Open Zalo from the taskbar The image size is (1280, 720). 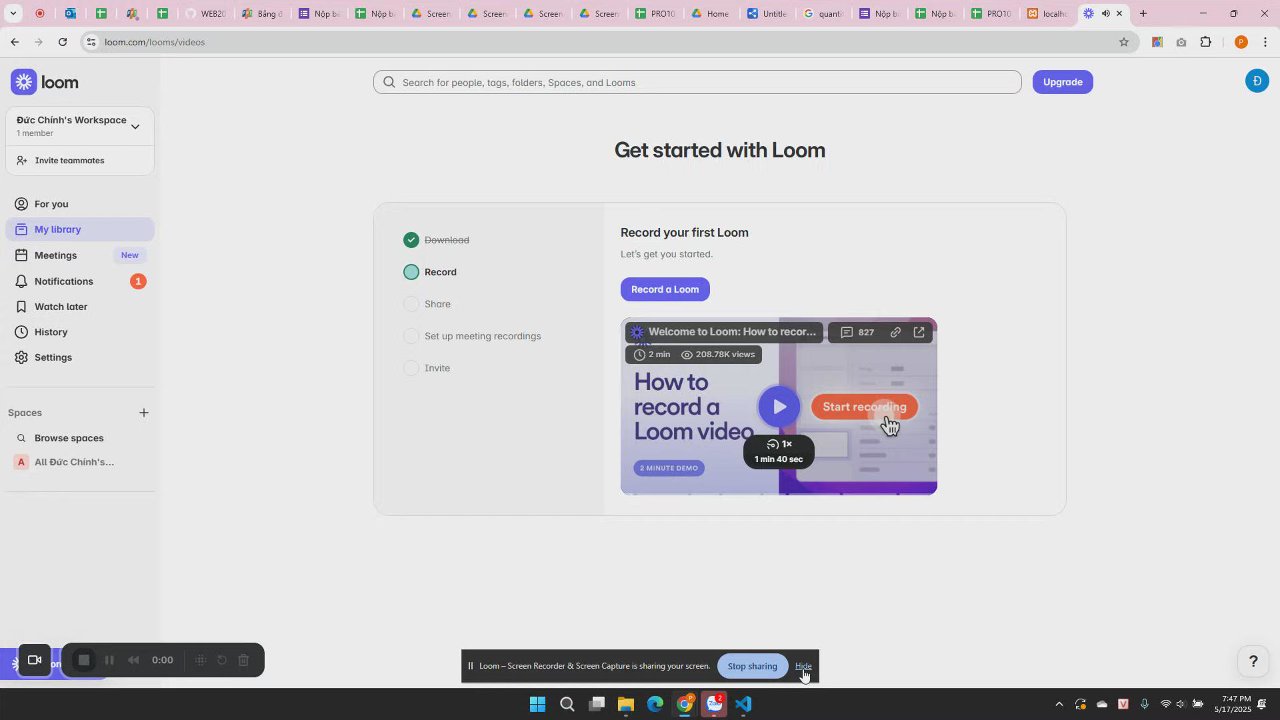714,704
